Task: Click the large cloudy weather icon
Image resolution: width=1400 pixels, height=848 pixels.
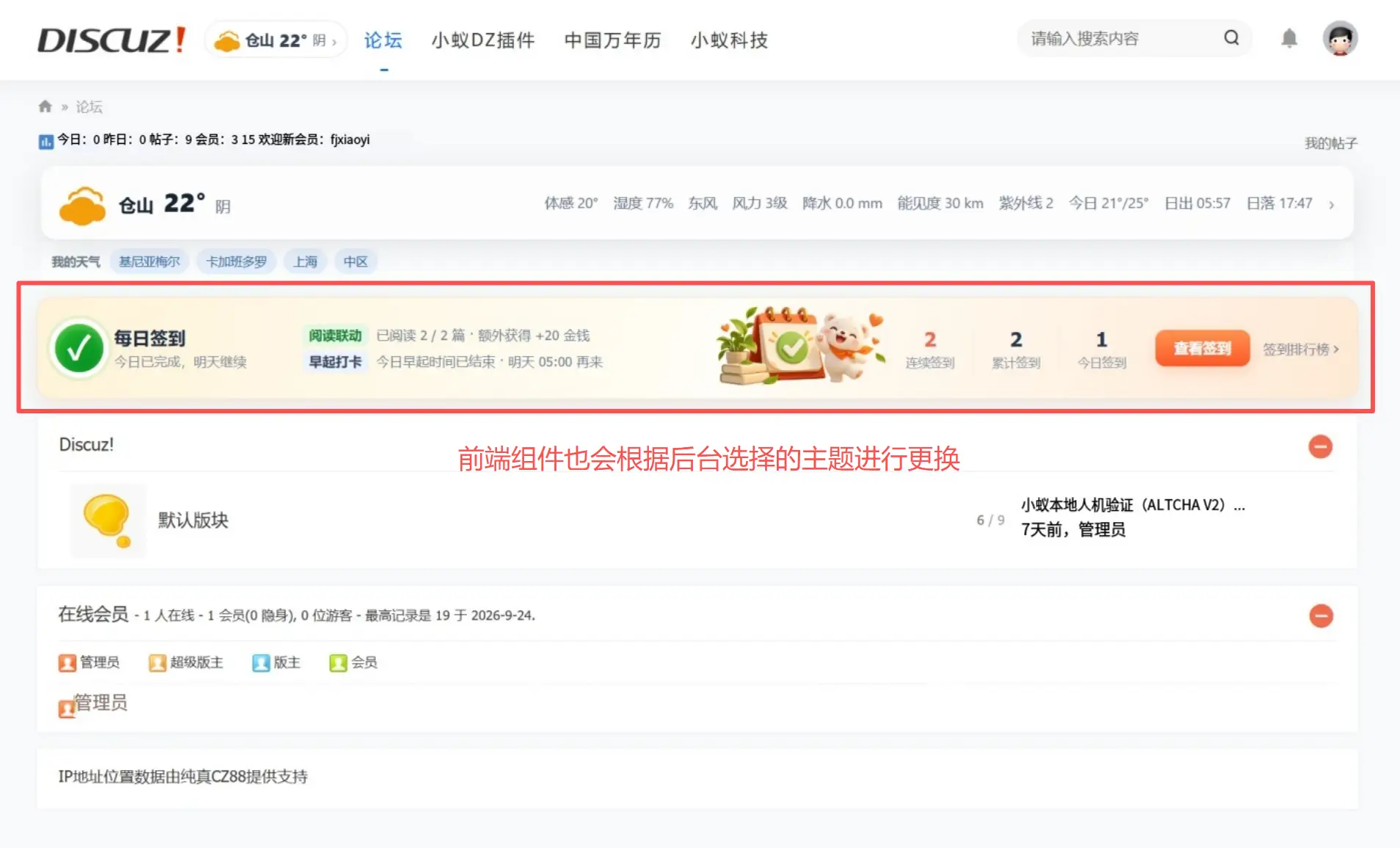Action: point(82,205)
